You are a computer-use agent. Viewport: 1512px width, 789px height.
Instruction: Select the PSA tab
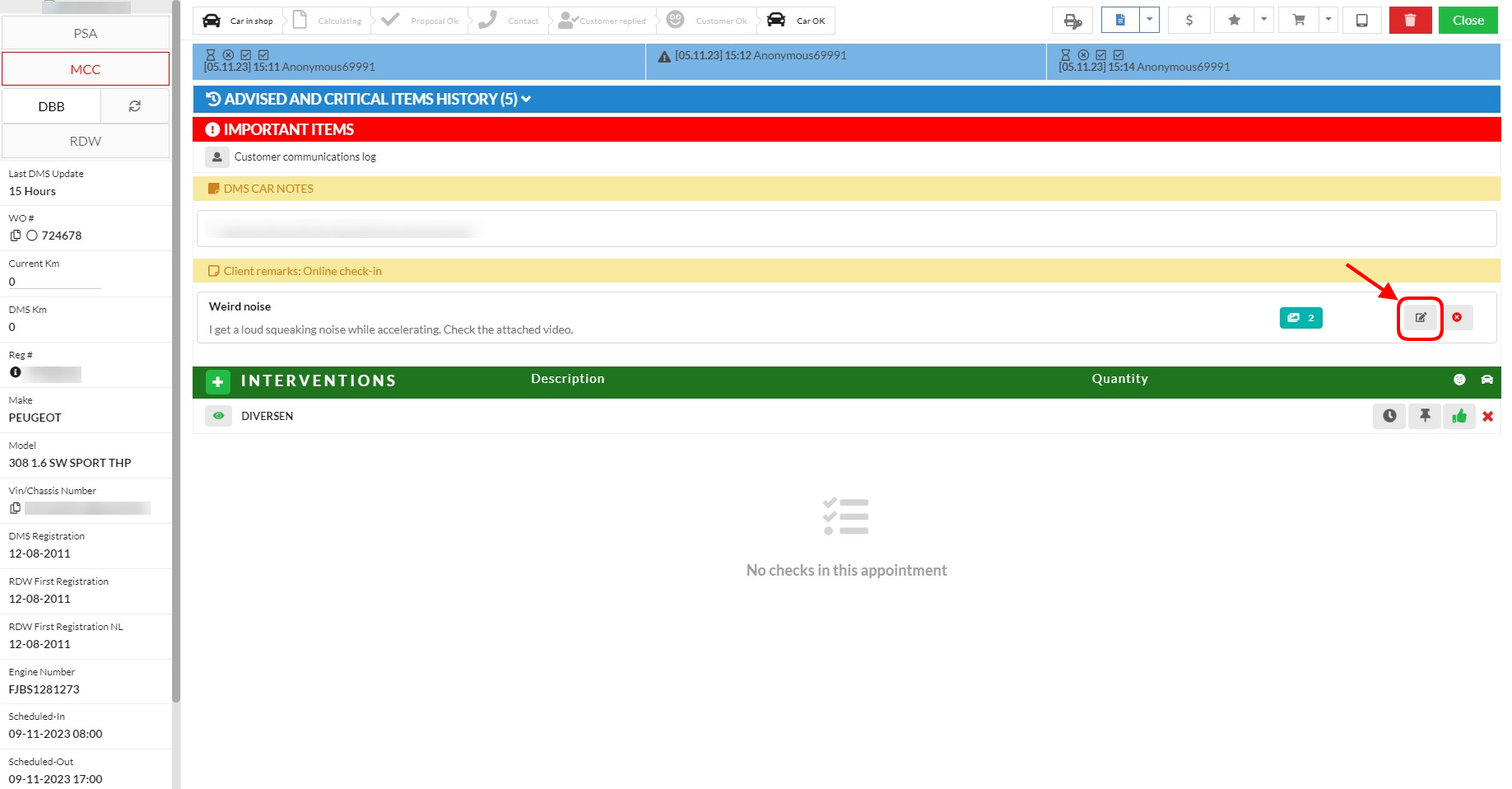86,34
